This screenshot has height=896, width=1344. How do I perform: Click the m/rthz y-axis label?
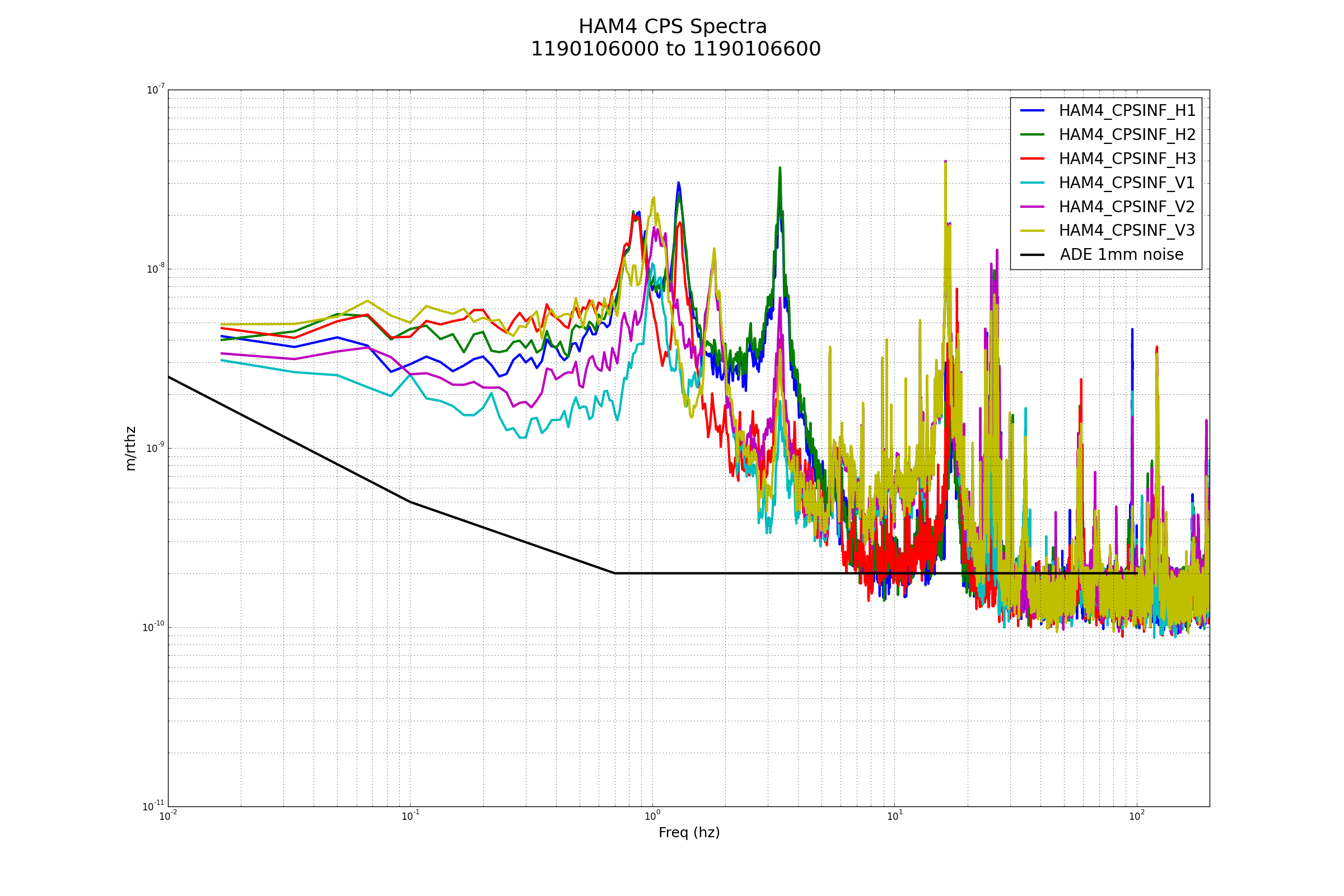click(131, 449)
